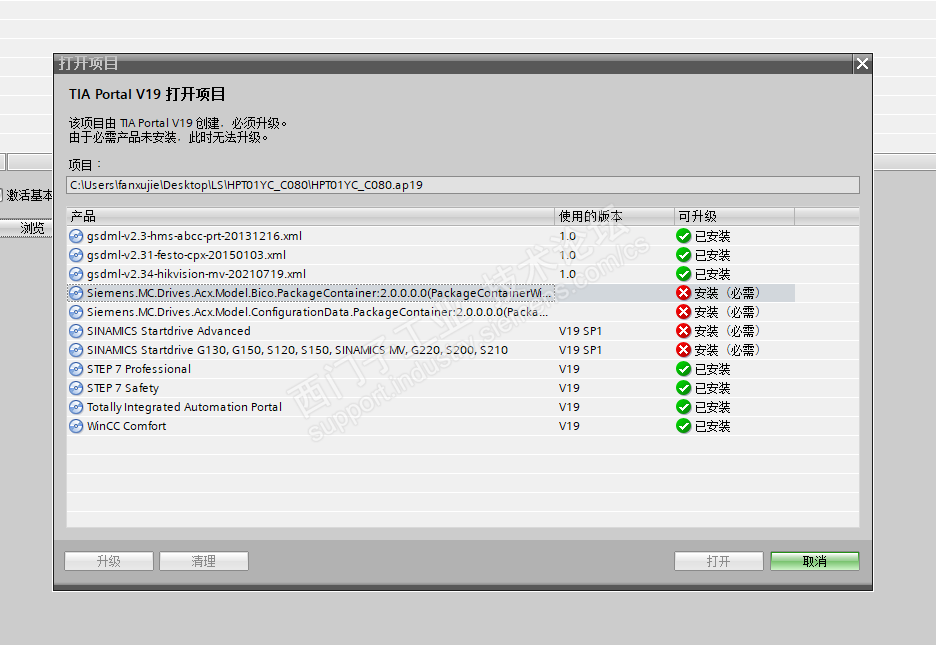Screen dimensions: 936x645
Task: Click 已安装 status text of STEP 7 Safety
Action: 713,388
